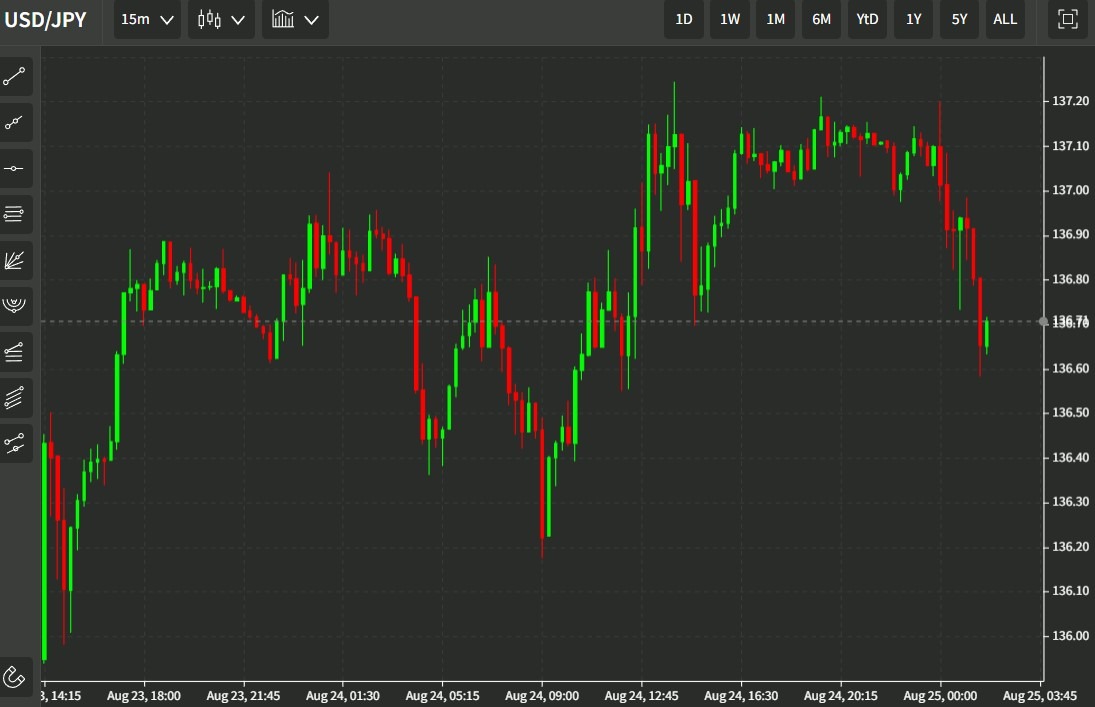The width and height of the screenshot is (1095, 707).
Task: Toggle the magnet snap tool
Action: (x=15, y=676)
